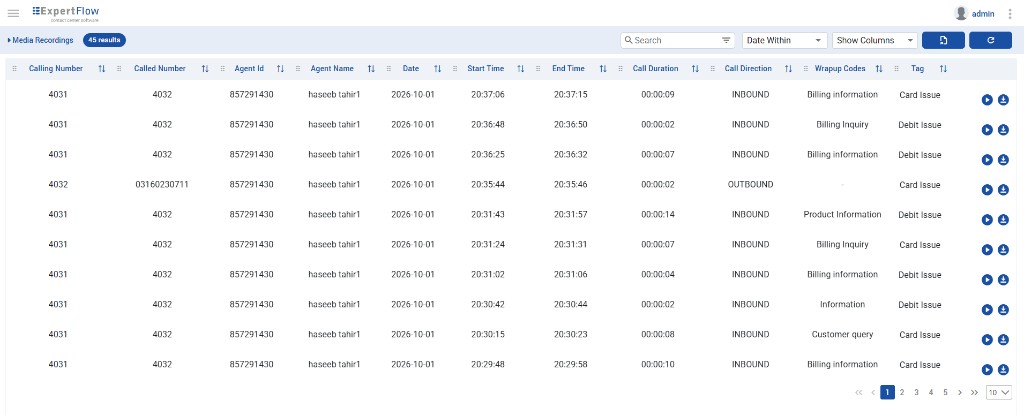Sort by Tag column
This screenshot has width=1024, height=415.
(943, 69)
